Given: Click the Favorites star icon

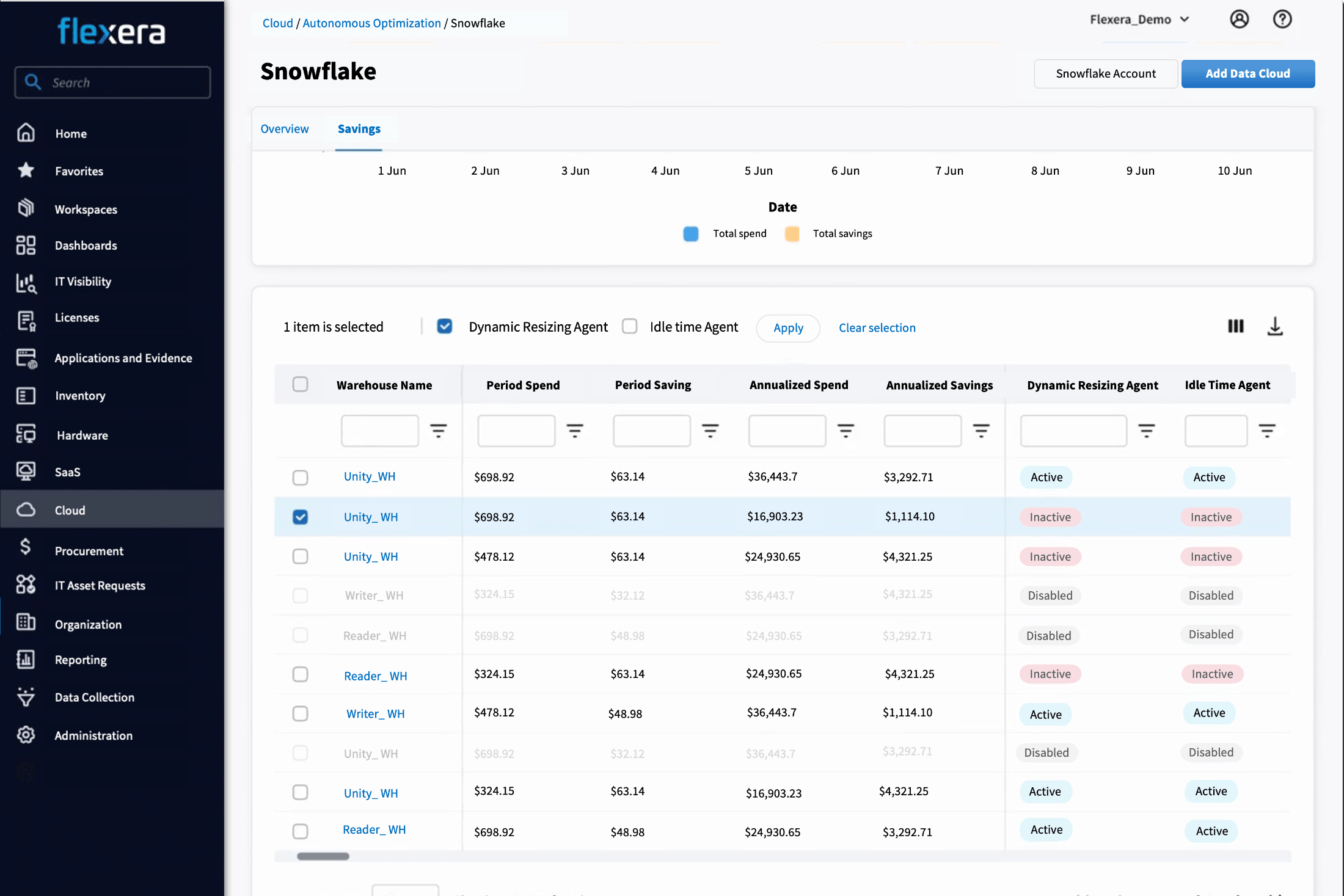Looking at the screenshot, I should point(26,170).
